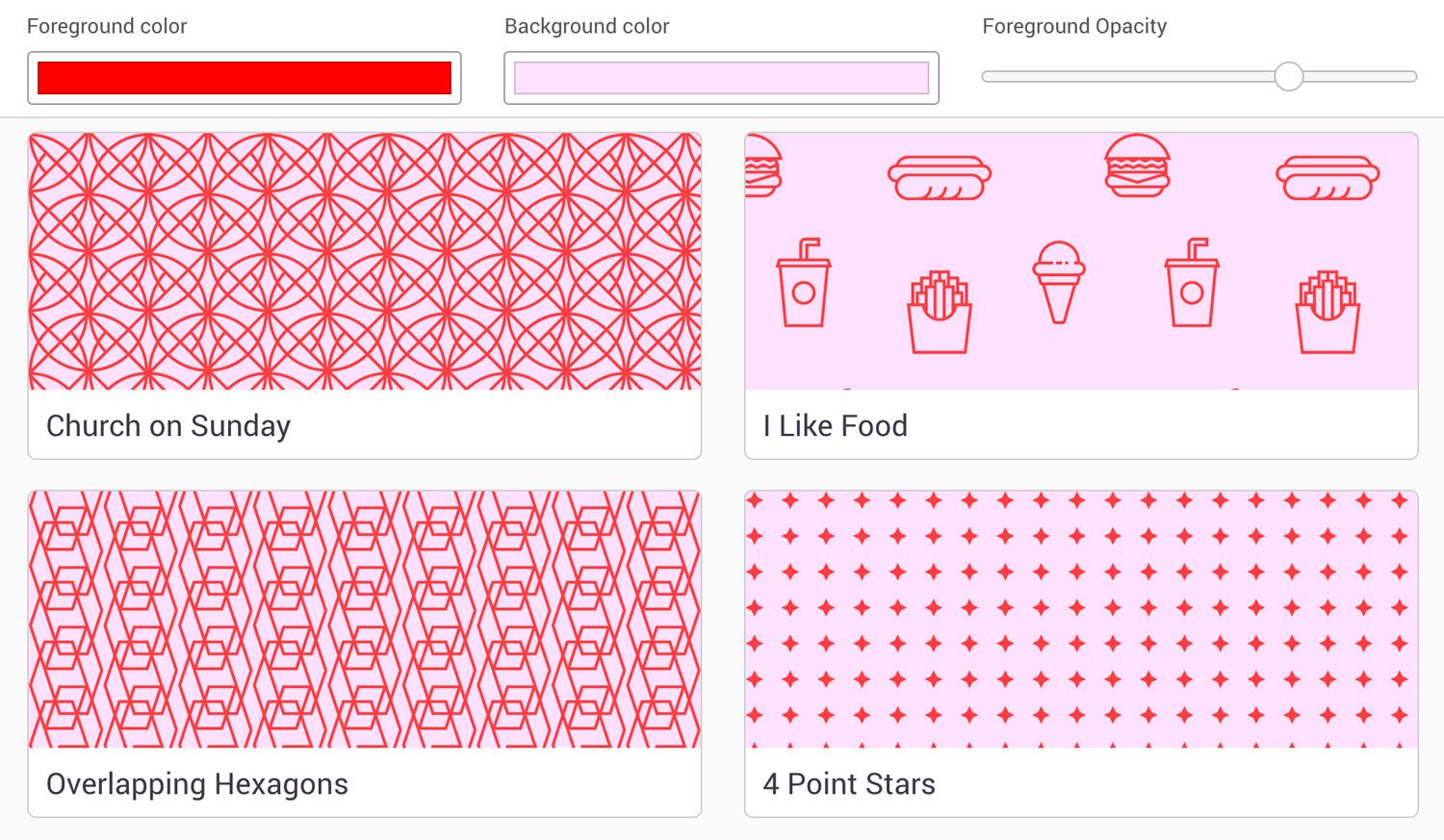Click the Church on Sunday title
Screen dimensions: 1444x840
pyautogui.click(x=168, y=425)
